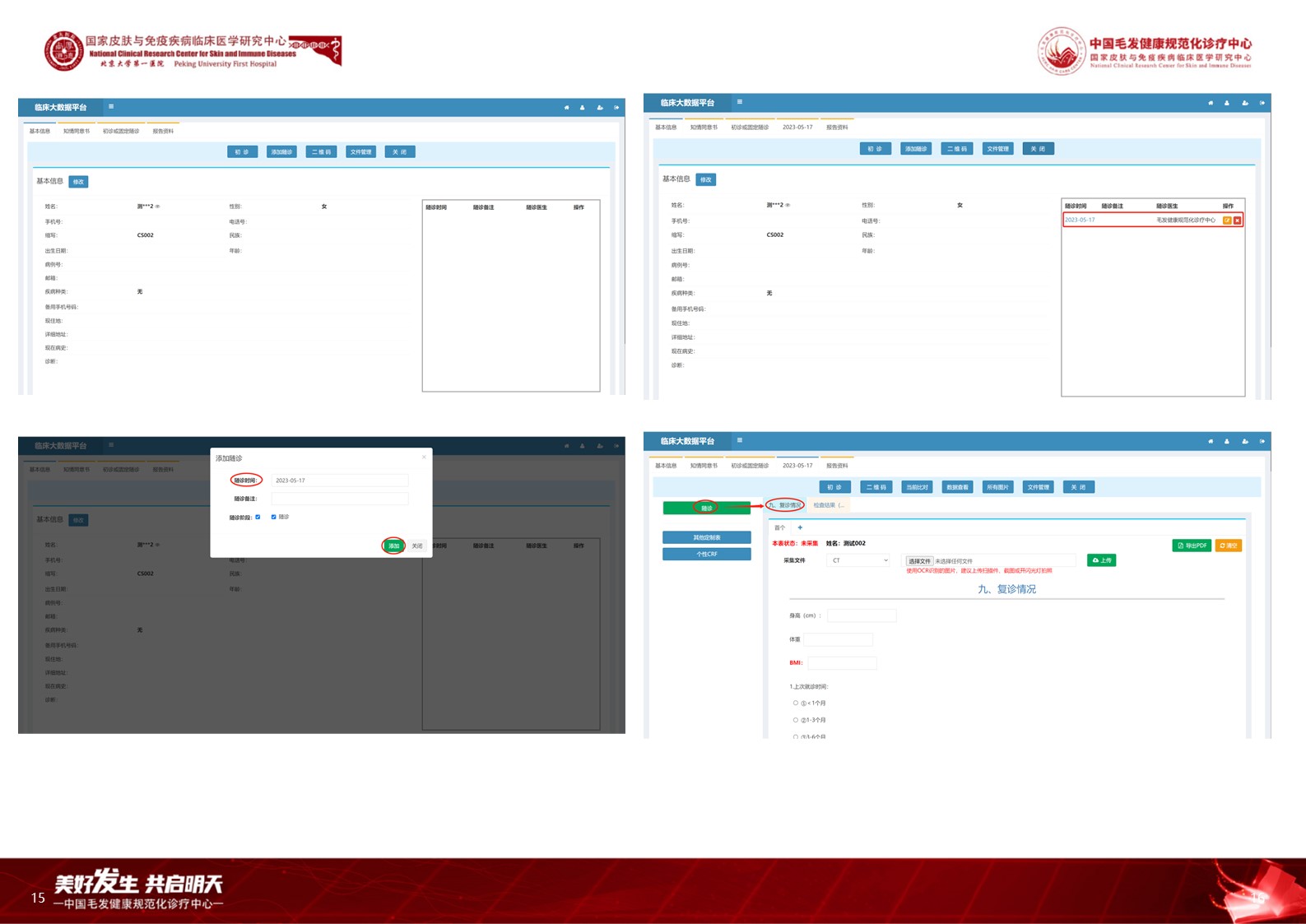1306x924 pixels.
Task: Select the 1-3个月 radio option
Action: pyautogui.click(x=796, y=720)
